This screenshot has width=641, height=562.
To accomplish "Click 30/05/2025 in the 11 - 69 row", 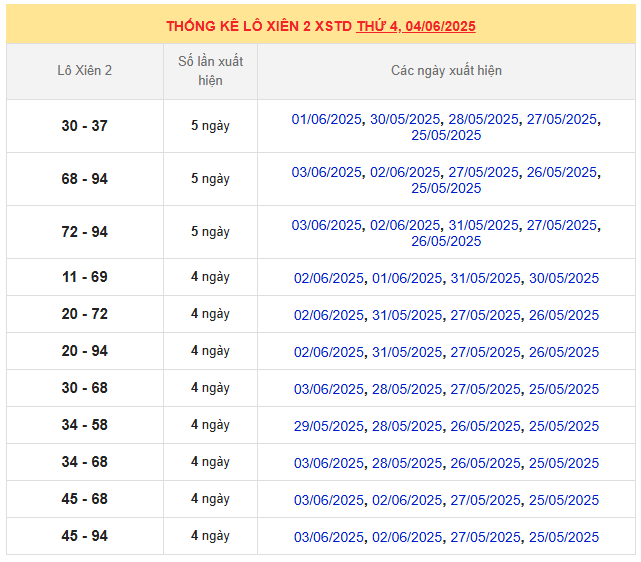I will [564, 278].
